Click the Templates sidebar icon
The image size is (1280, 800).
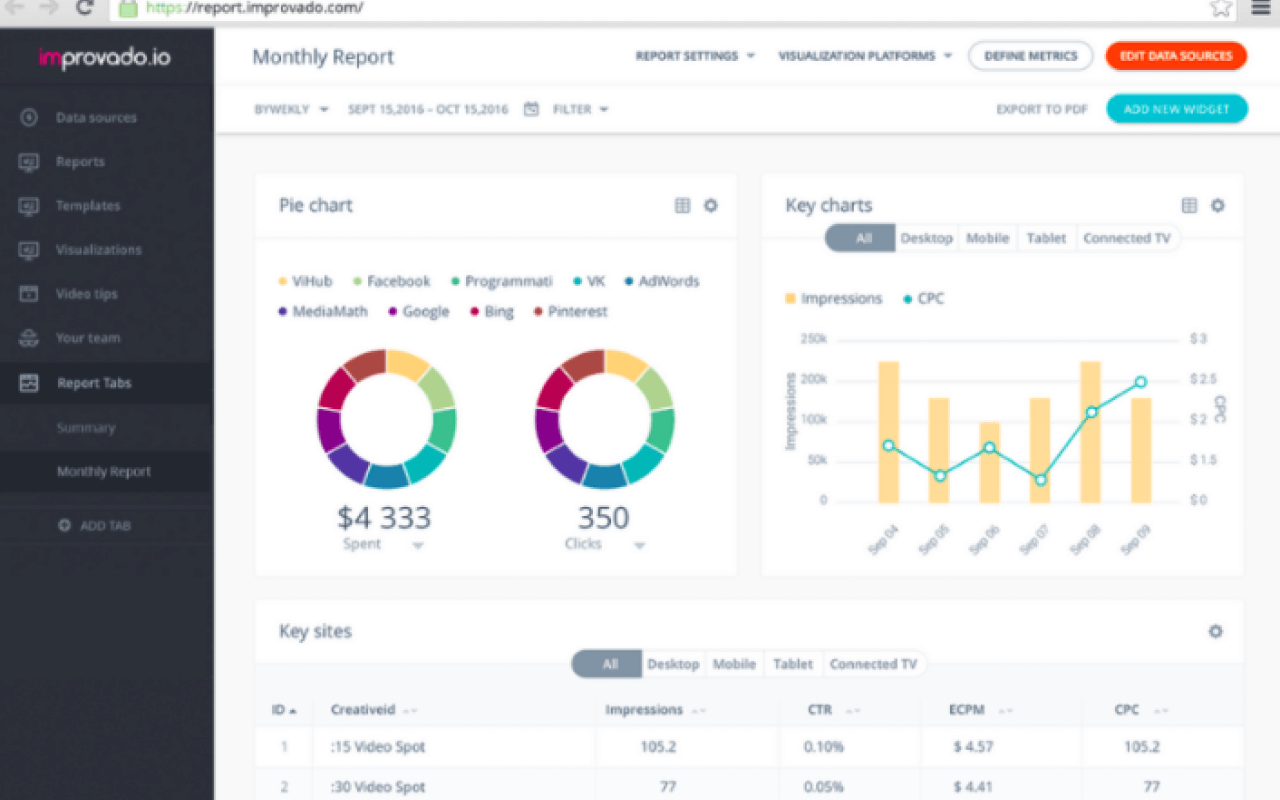pyautogui.click(x=29, y=205)
